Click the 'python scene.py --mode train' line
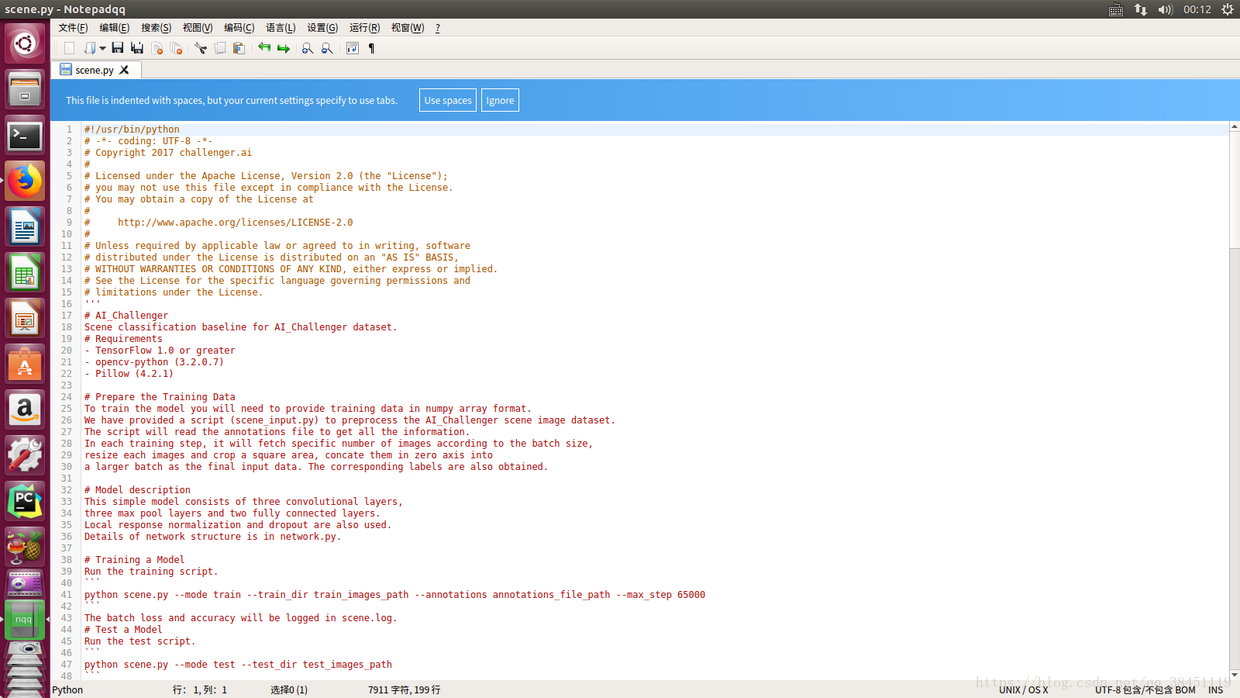Image resolution: width=1240 pixels, height=698 pixels. click(x=395, y=594)
